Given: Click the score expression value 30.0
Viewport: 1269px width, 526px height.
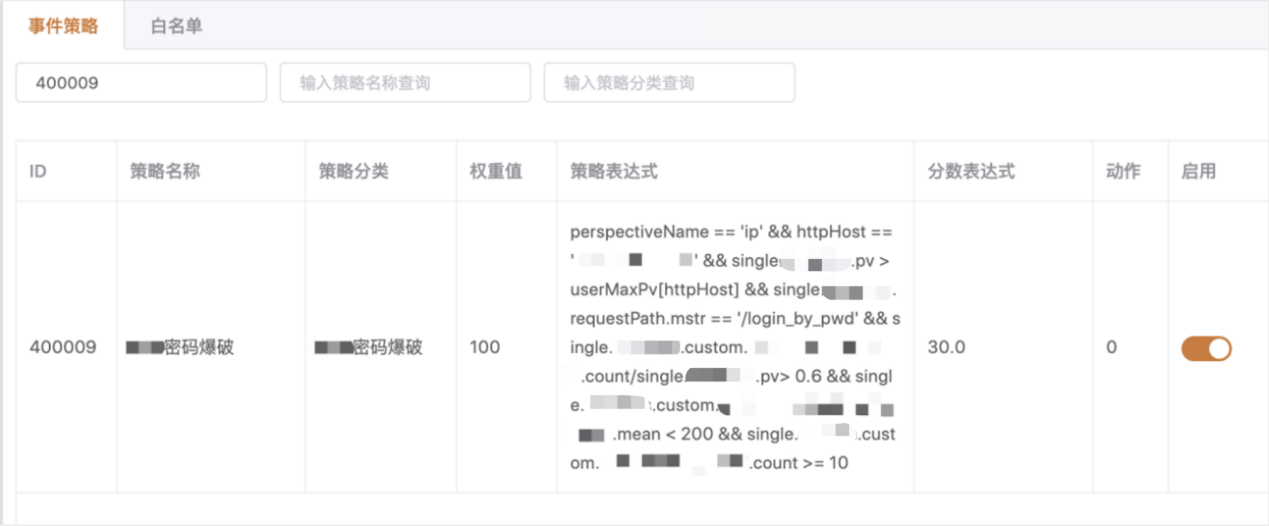Looking at the screenshot, I should [947, 348].
